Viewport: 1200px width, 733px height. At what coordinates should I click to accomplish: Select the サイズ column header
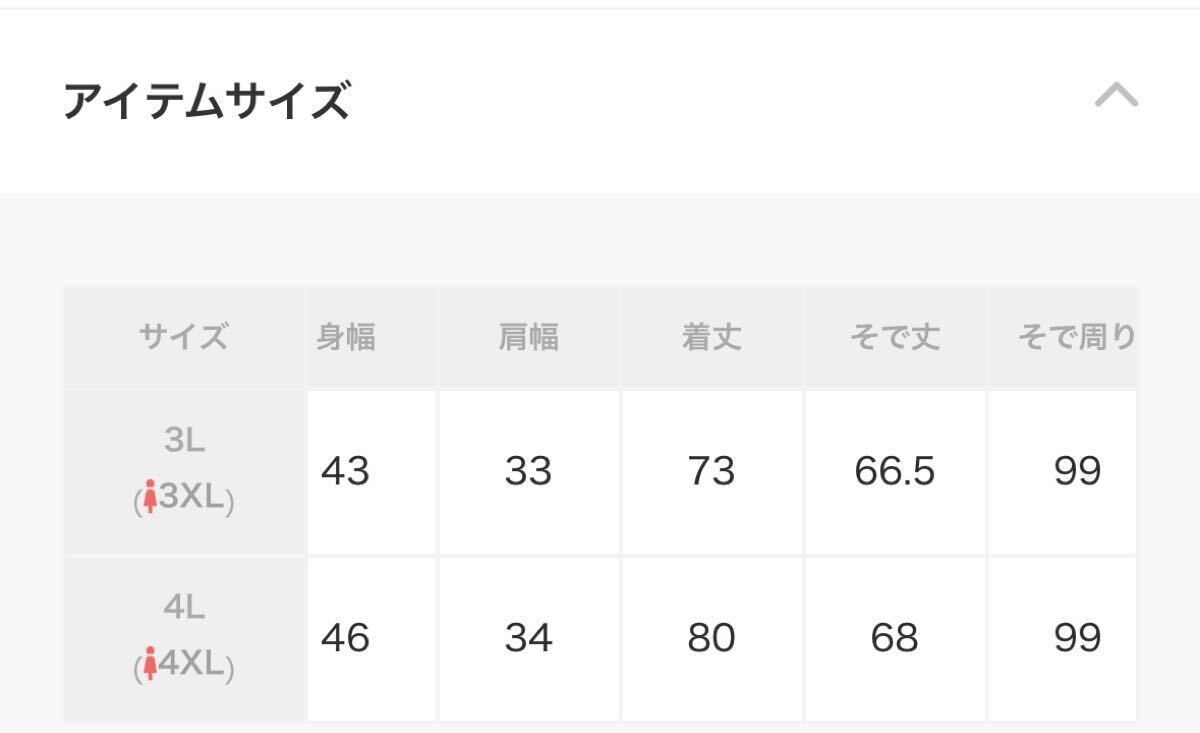pyautogui.click(x=184, y=338)
